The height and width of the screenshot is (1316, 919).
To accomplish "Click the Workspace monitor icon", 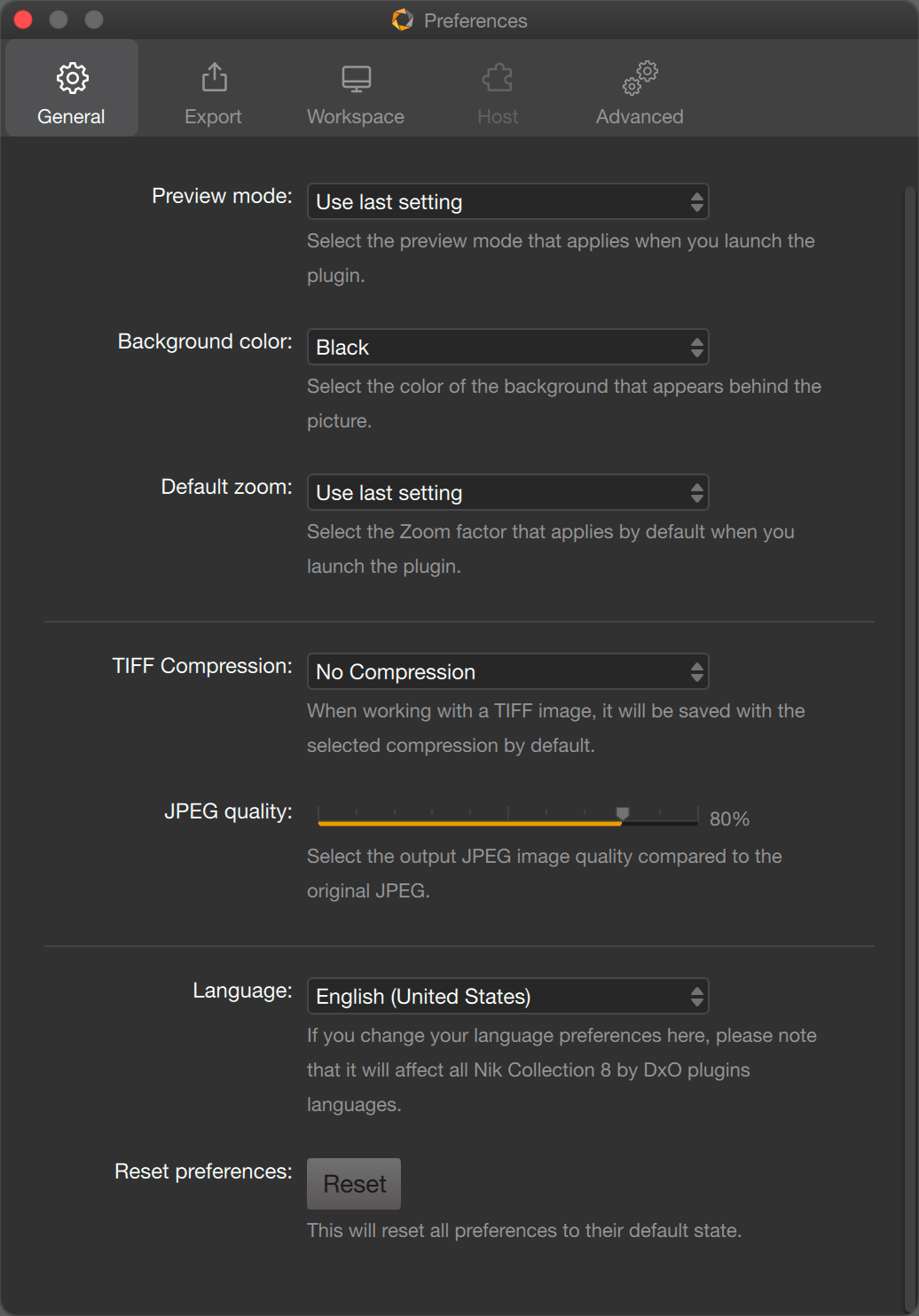I will tap(357, 79).
